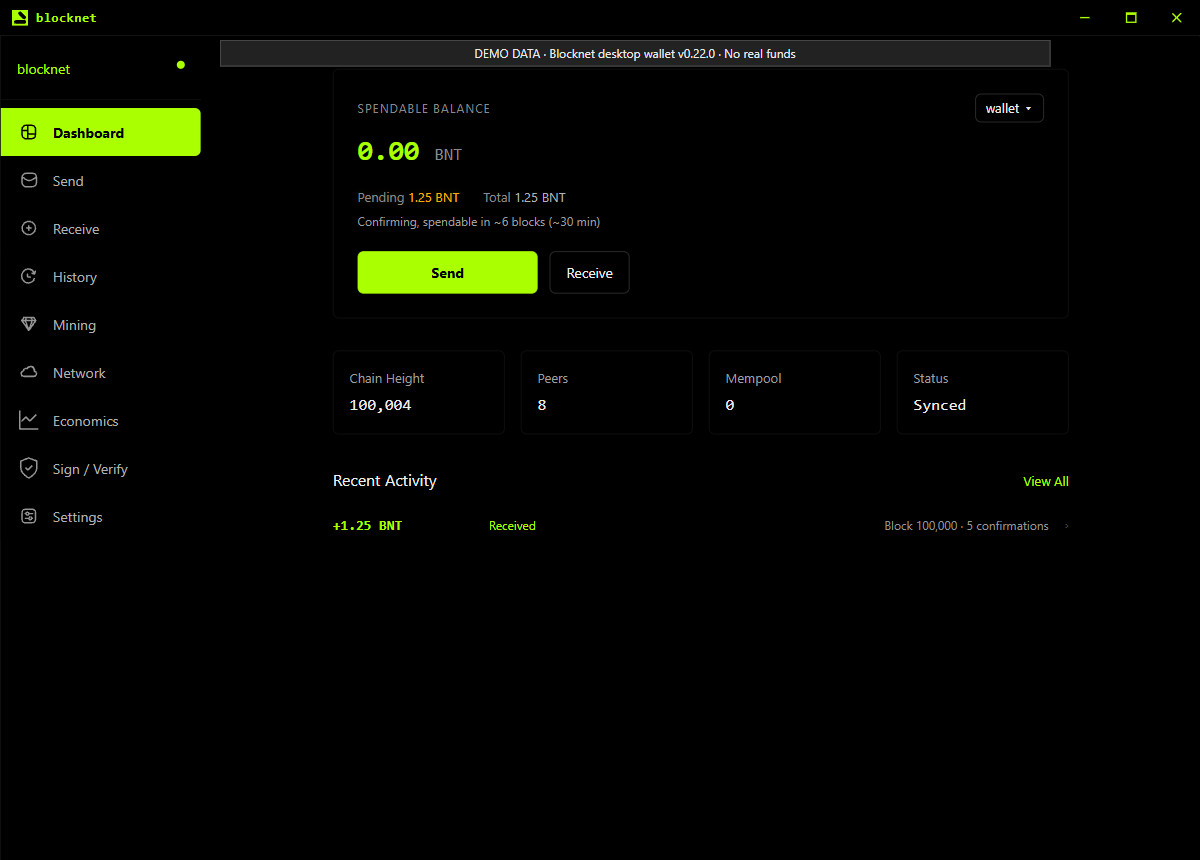Click the Network cloud icon in sidebar

(29, 373)
